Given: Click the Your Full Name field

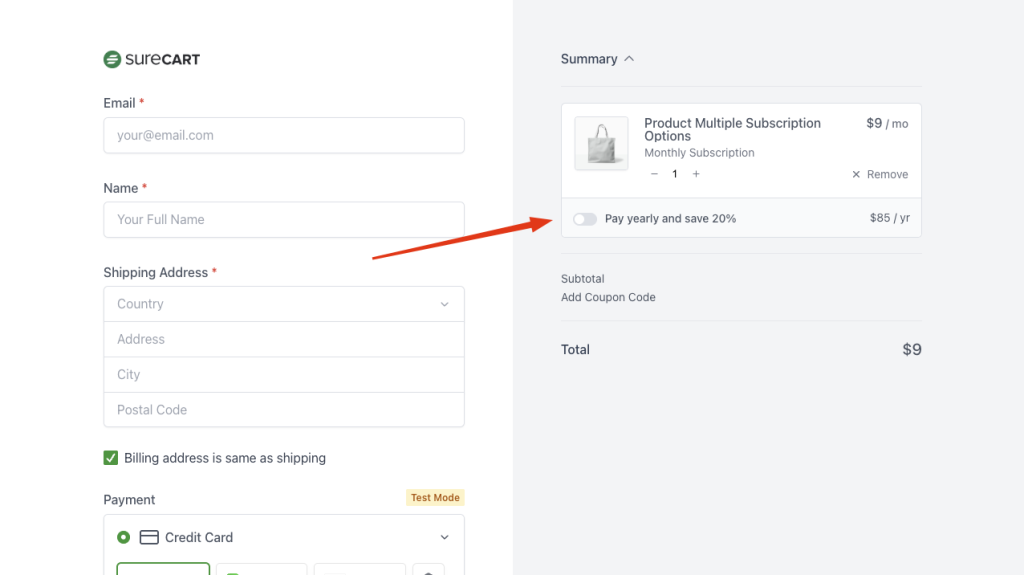Looking at the screenshot, I should (283, 219).
